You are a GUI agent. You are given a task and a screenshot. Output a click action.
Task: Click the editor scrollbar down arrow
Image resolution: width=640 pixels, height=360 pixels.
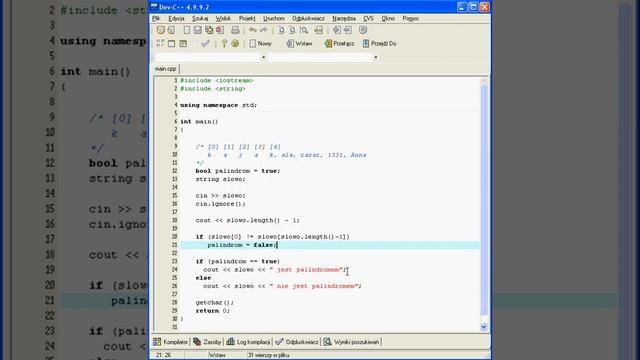coord(484,327)
